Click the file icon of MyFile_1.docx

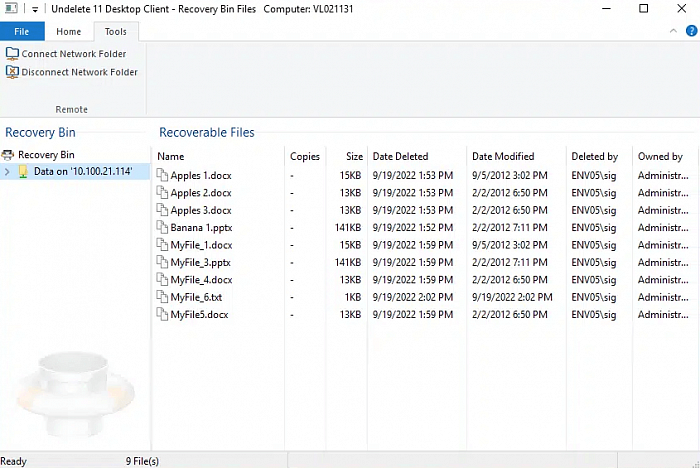[162, 245]
